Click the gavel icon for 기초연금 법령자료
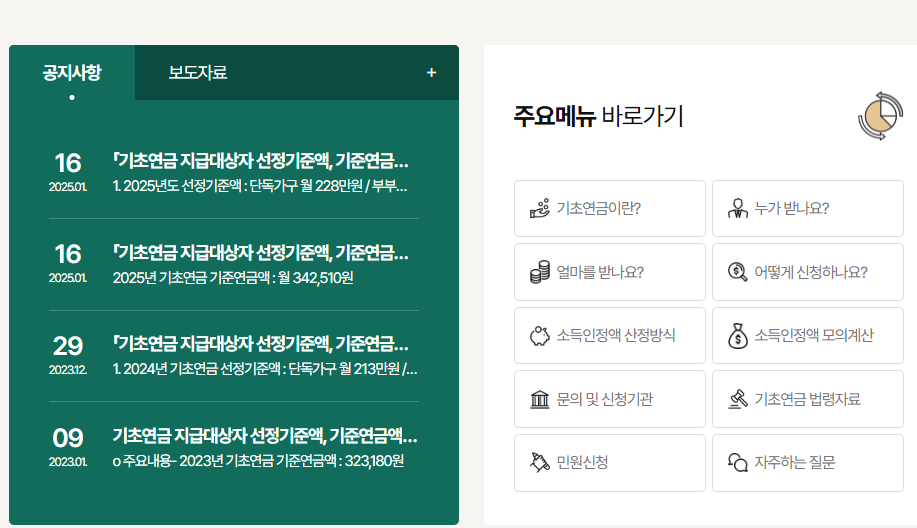 (738, 400)
